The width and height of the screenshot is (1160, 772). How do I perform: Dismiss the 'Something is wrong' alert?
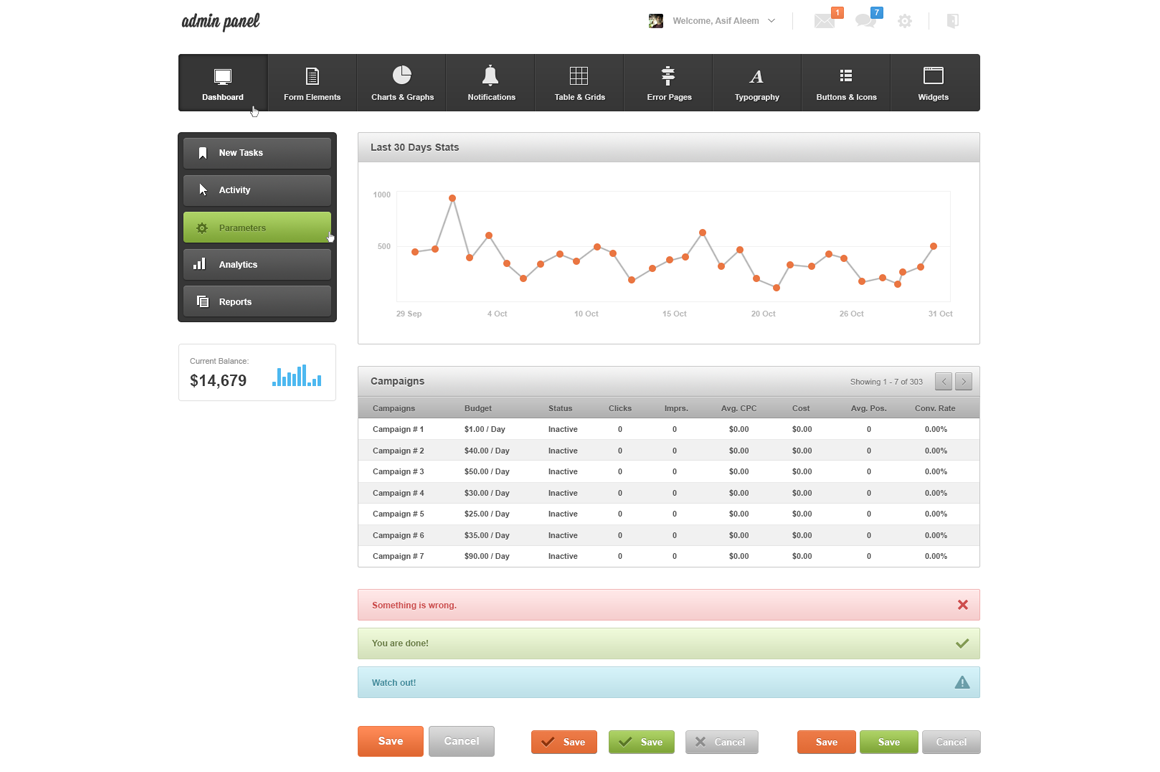(x=962, y=605)
